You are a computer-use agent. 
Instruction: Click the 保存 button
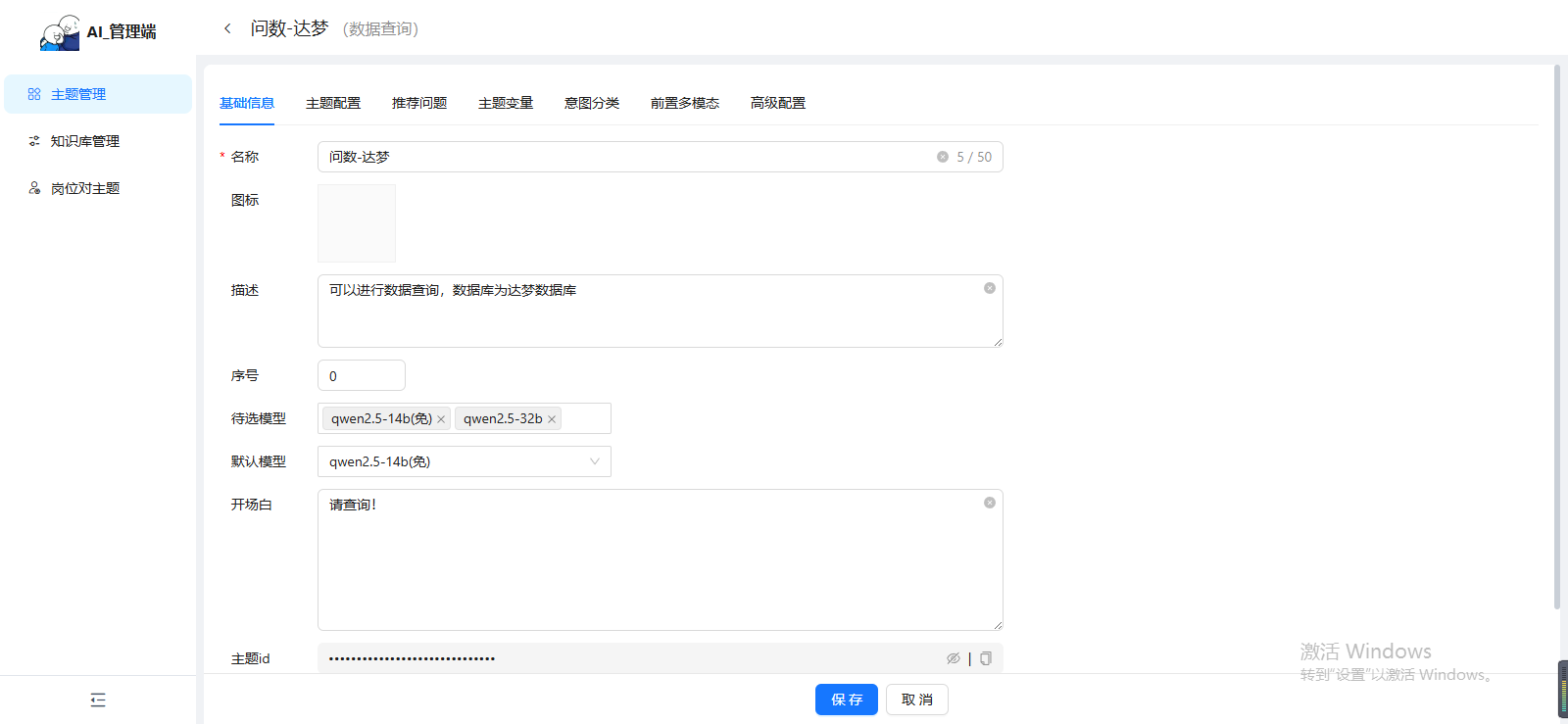(846, 700)
